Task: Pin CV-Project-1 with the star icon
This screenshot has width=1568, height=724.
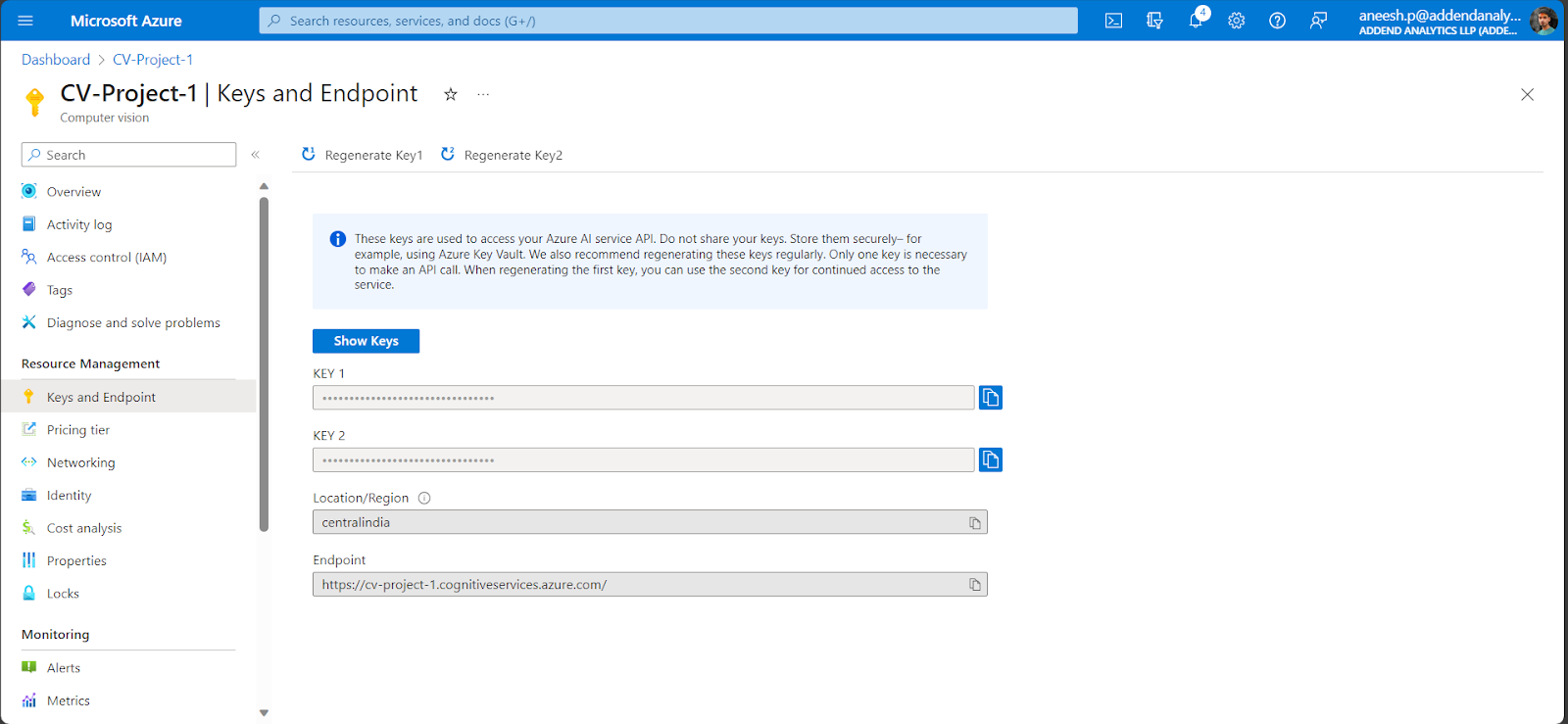Action: [x=451, y=94]
